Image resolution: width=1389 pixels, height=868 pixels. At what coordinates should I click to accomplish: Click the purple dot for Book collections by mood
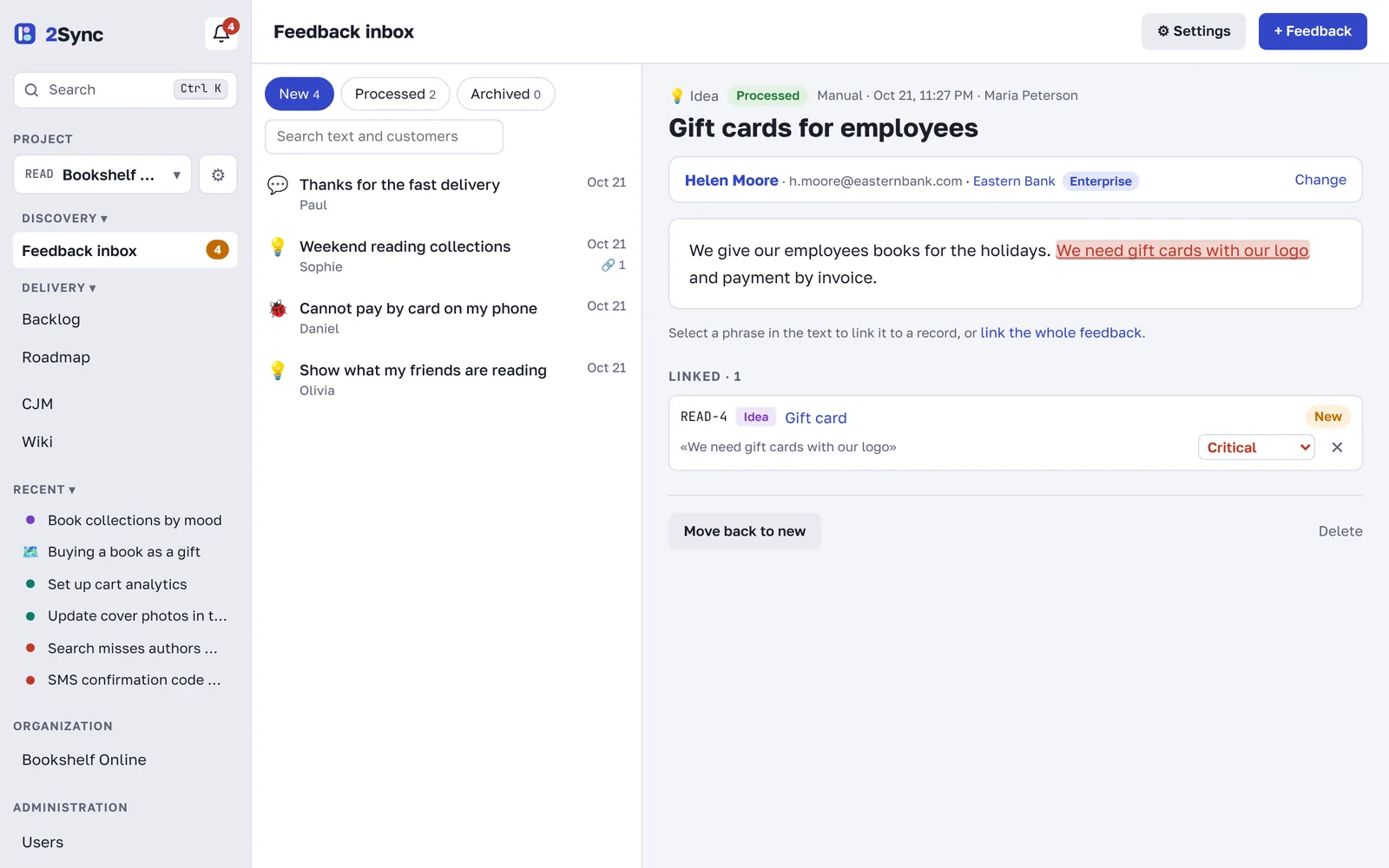coord(30,520)
